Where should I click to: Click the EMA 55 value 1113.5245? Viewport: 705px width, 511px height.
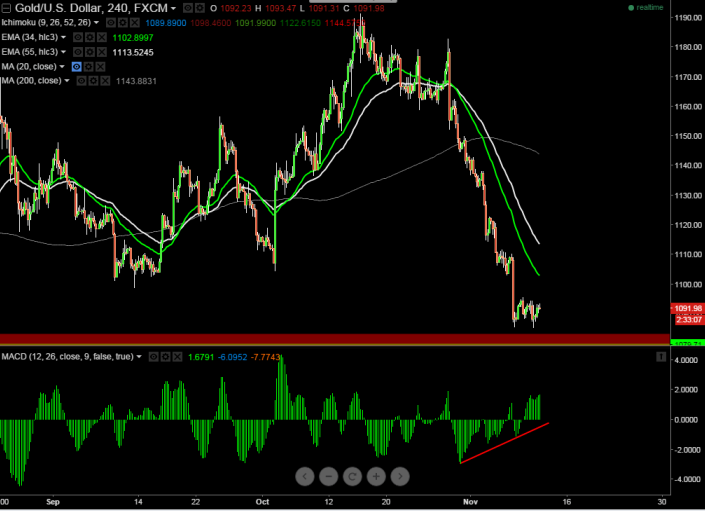point(133,53)
